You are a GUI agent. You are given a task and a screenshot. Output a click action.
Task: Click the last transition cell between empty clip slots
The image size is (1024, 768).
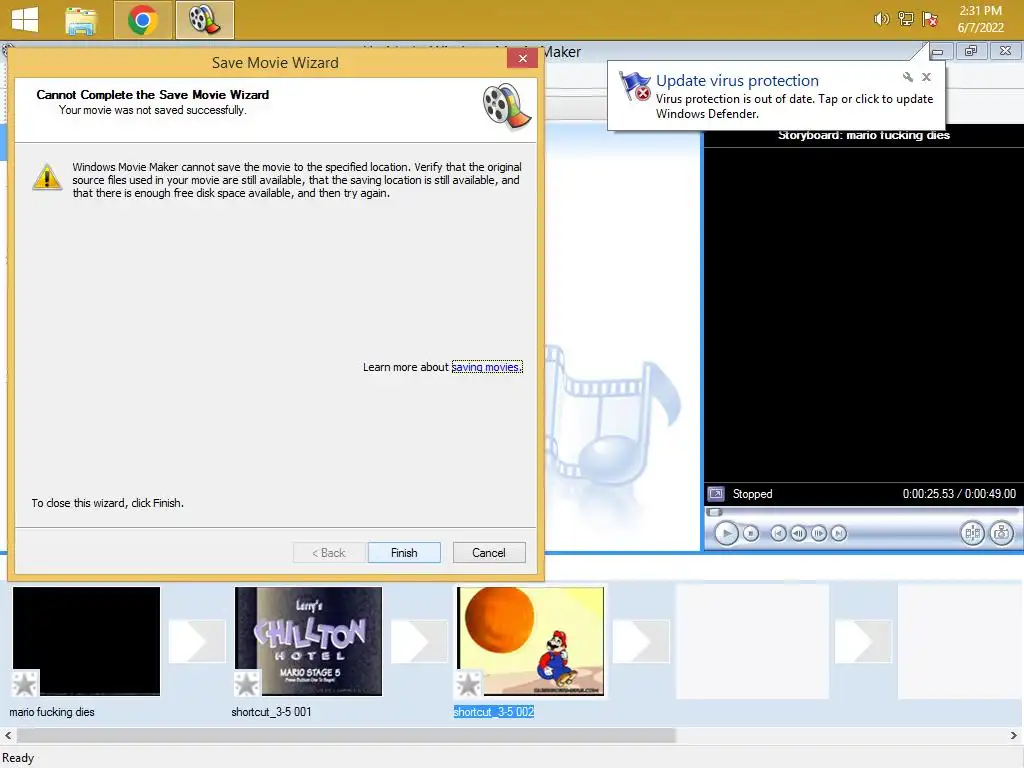[x=863, y=641]
